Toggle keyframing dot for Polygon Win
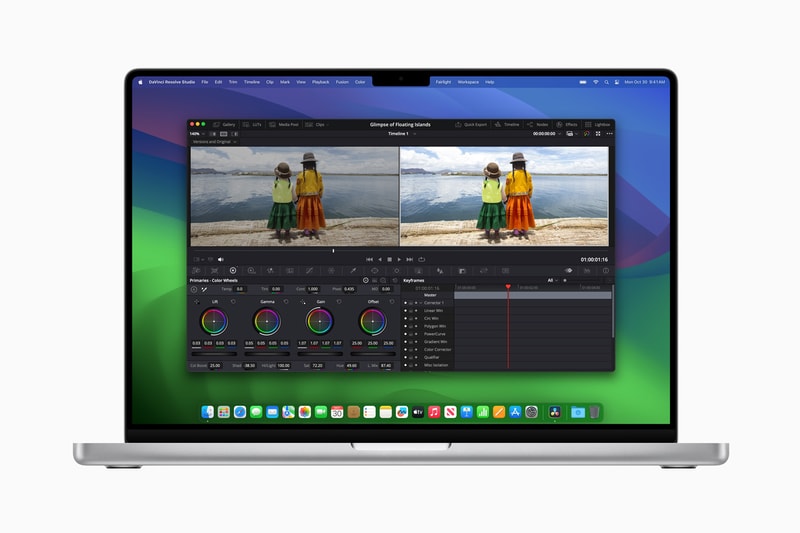 pos(406,326)
